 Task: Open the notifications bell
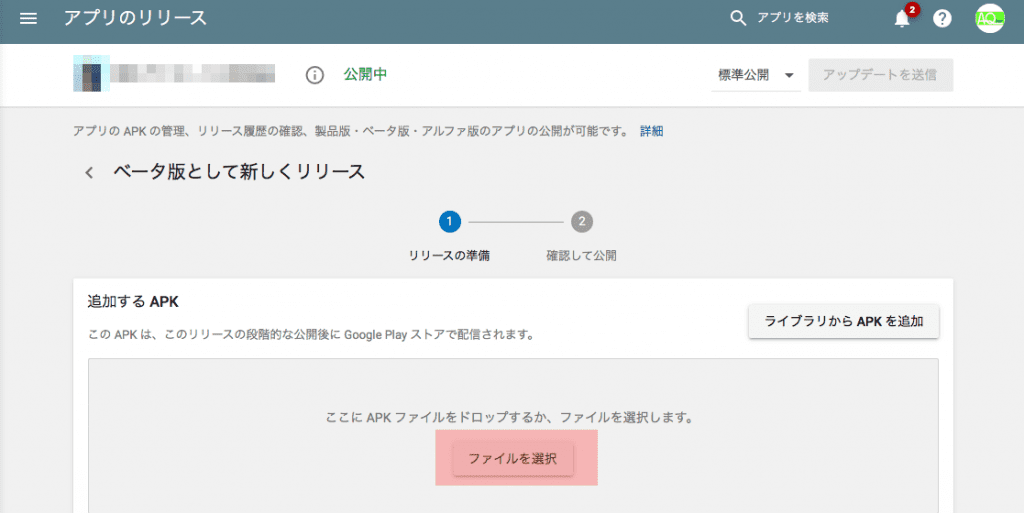coord(902,19)
